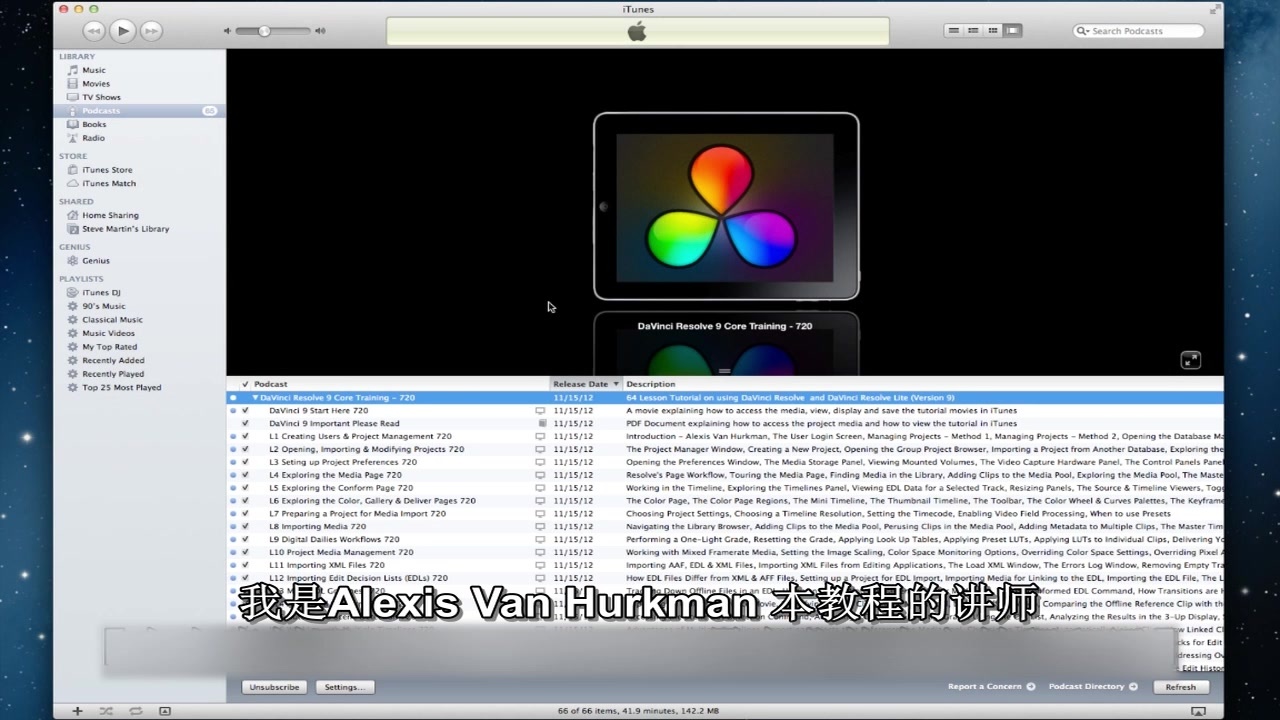The image size is (1280, 720).
Task: Open podcast Settings
Action: pos(345,687)
